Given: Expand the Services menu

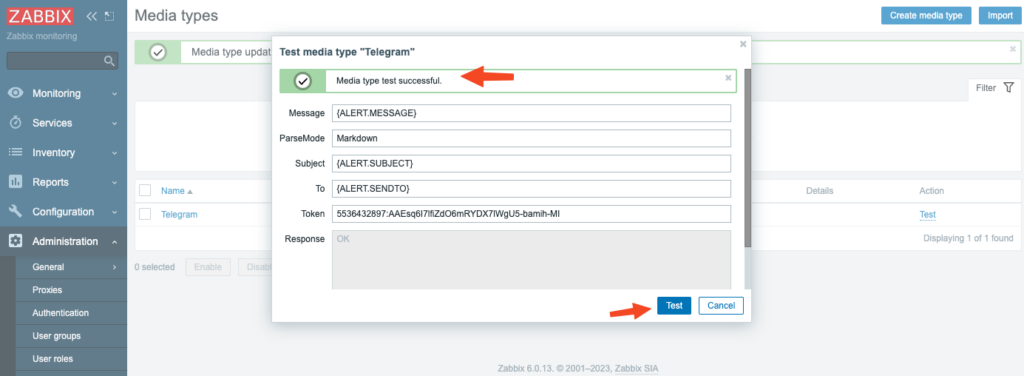Looking at the screenshot, I should tap(63, 123).
